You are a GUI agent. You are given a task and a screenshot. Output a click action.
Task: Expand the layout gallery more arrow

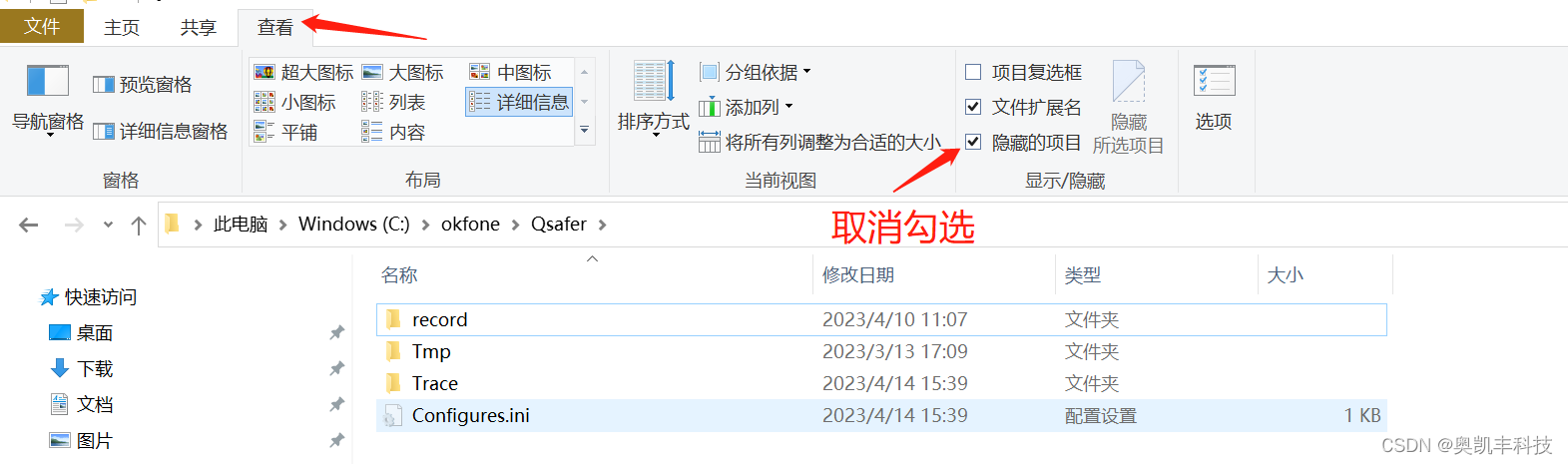585,130
